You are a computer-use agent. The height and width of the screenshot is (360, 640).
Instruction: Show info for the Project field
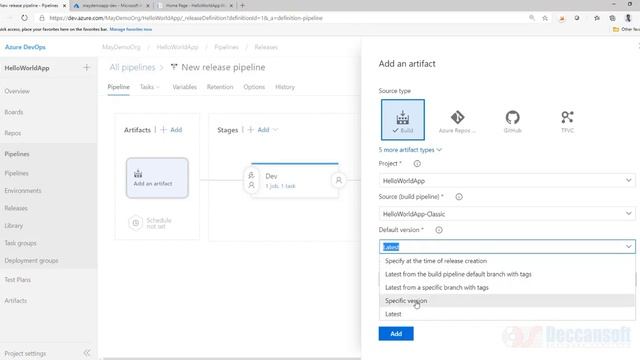click(x=417, y=164)
